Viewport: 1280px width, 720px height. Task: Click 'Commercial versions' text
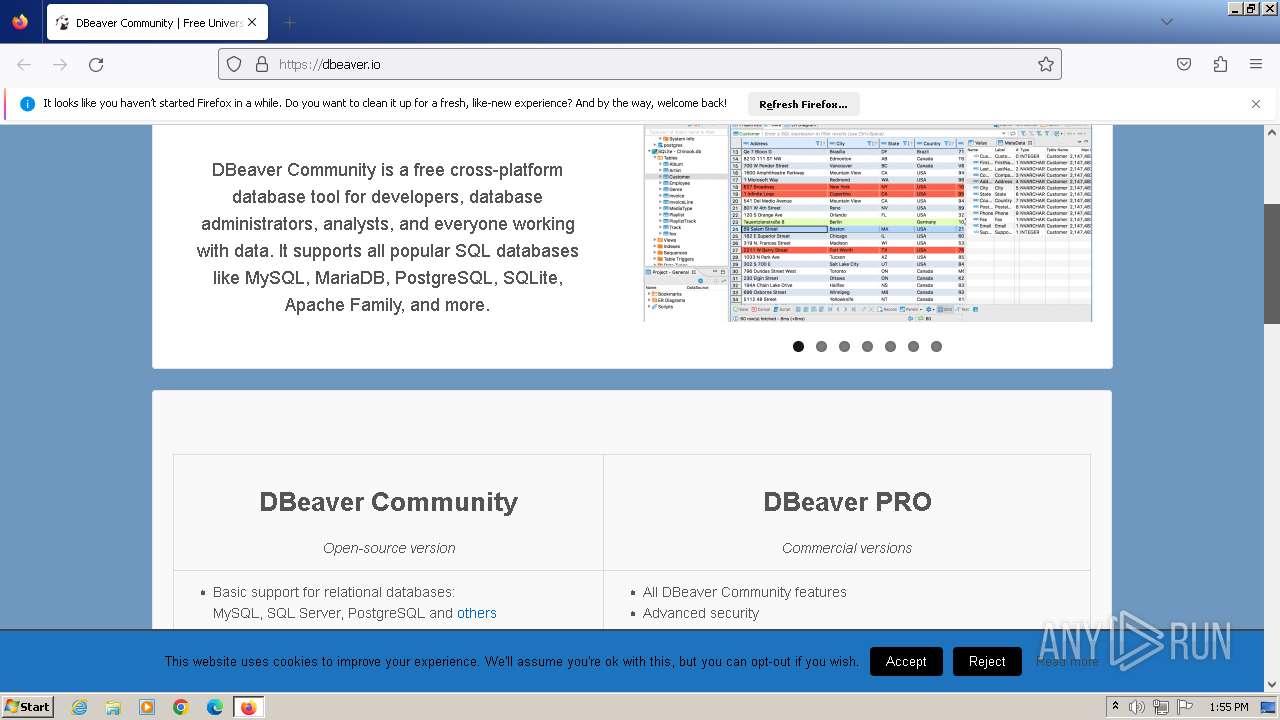847,548
